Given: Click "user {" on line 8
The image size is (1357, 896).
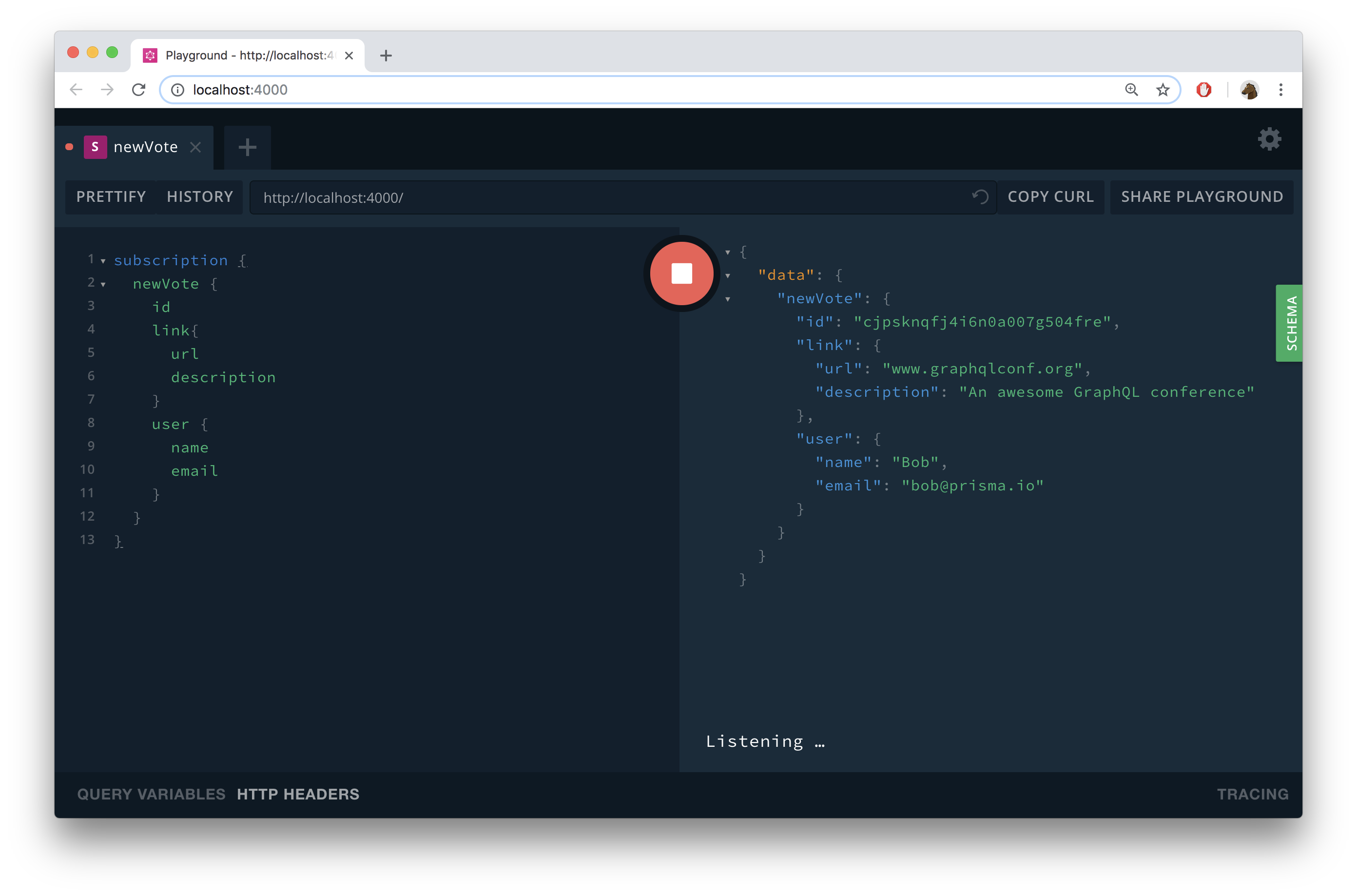Looking at the screenshot, I should [180, 425].
